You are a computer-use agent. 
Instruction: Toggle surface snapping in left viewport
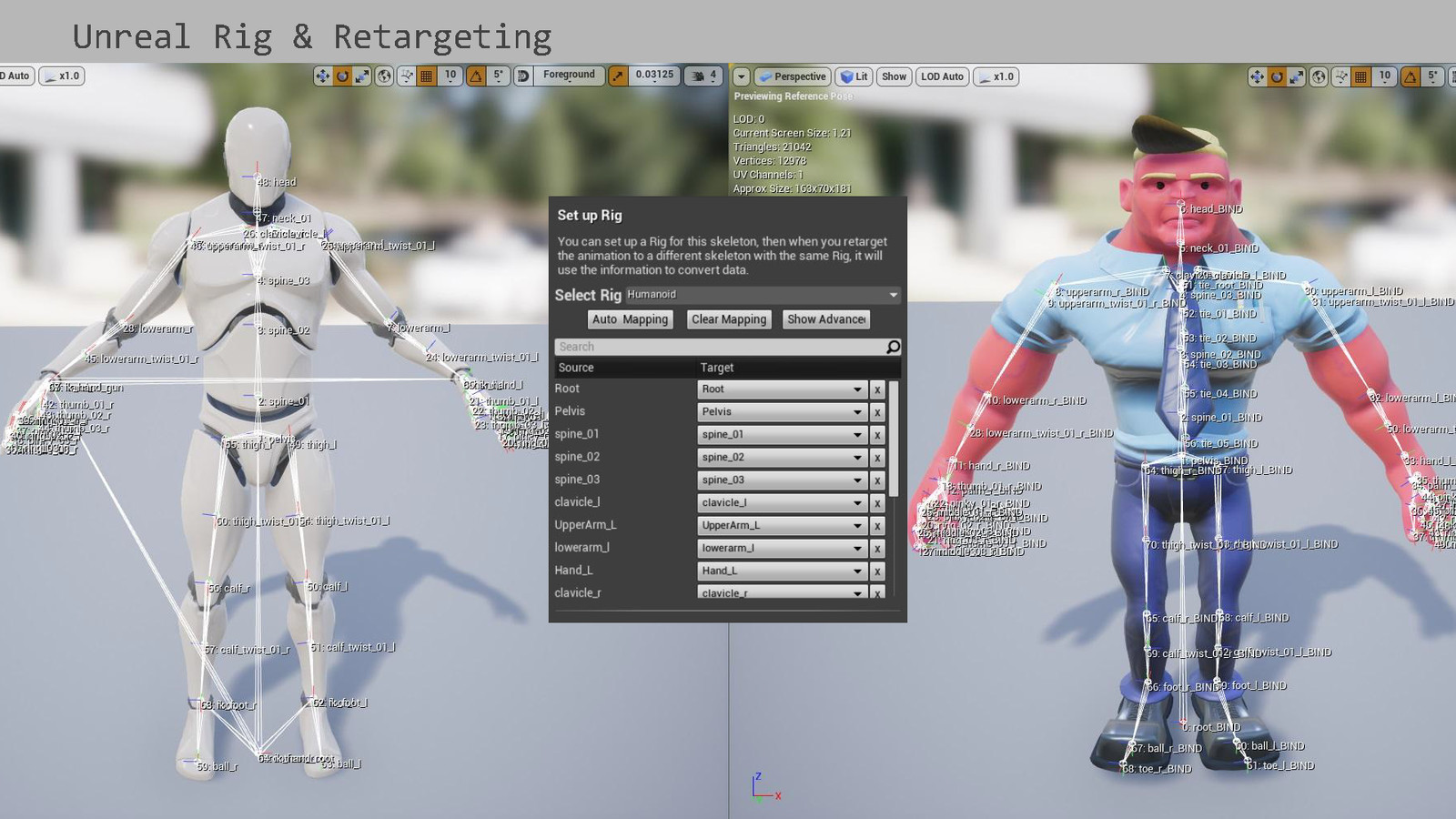pos(407,76)
